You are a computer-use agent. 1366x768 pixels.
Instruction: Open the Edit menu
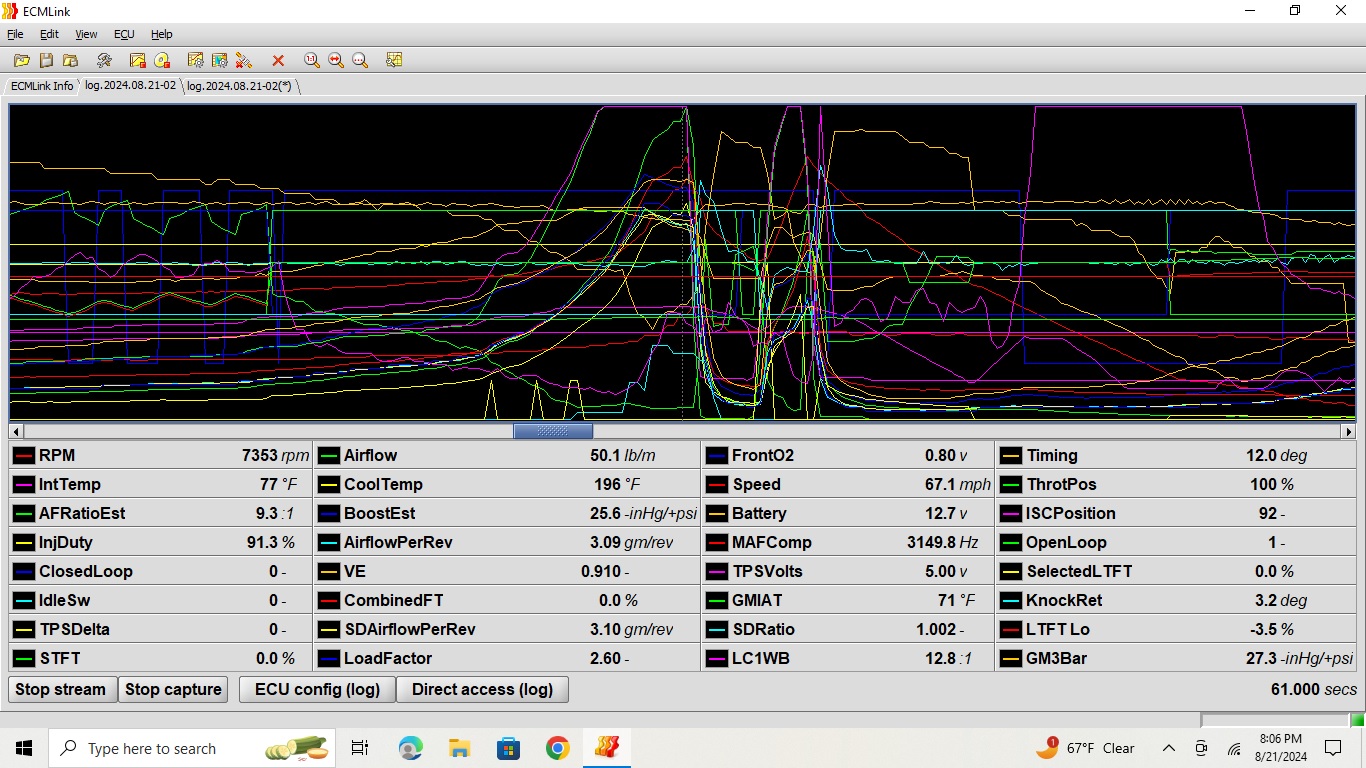click(x=49, y=34)
